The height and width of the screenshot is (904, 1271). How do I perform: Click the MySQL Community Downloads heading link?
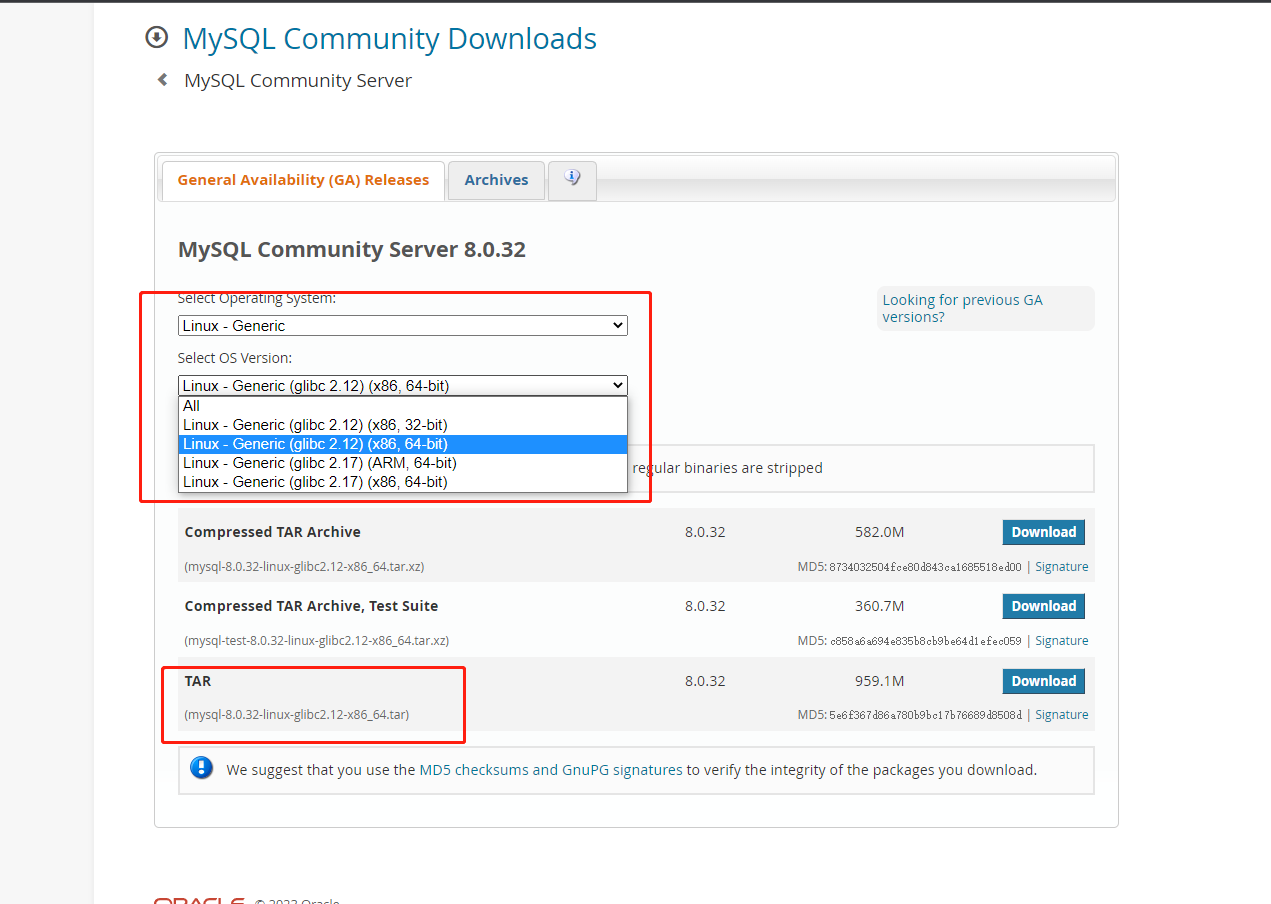click(389, 38)
